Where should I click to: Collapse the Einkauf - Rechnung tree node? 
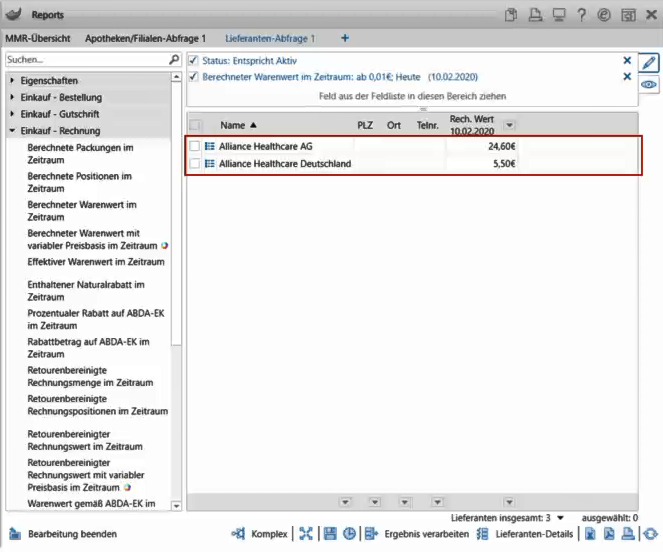(x=12, y=131)
